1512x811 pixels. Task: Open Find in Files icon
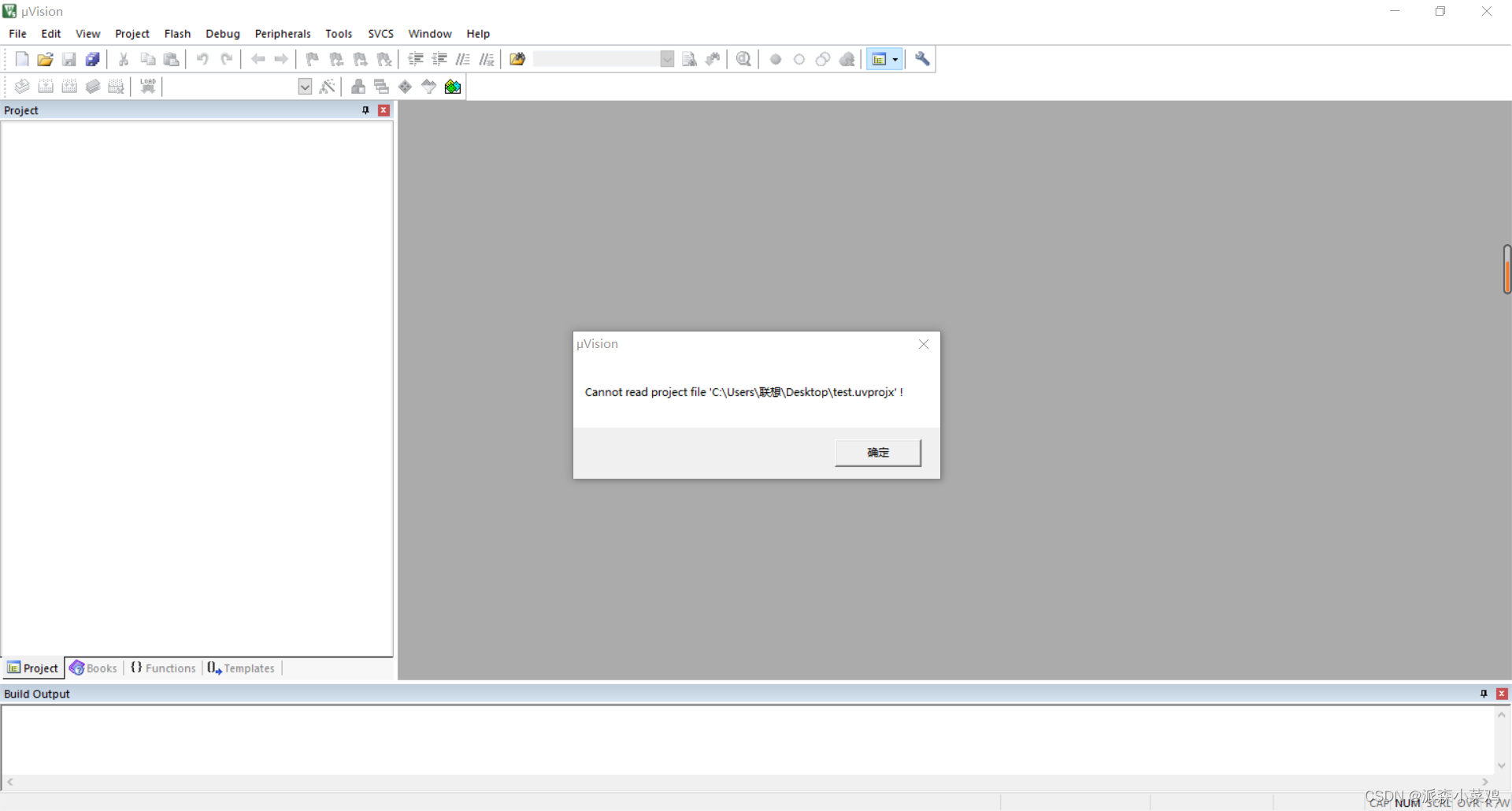pos(517,59)
